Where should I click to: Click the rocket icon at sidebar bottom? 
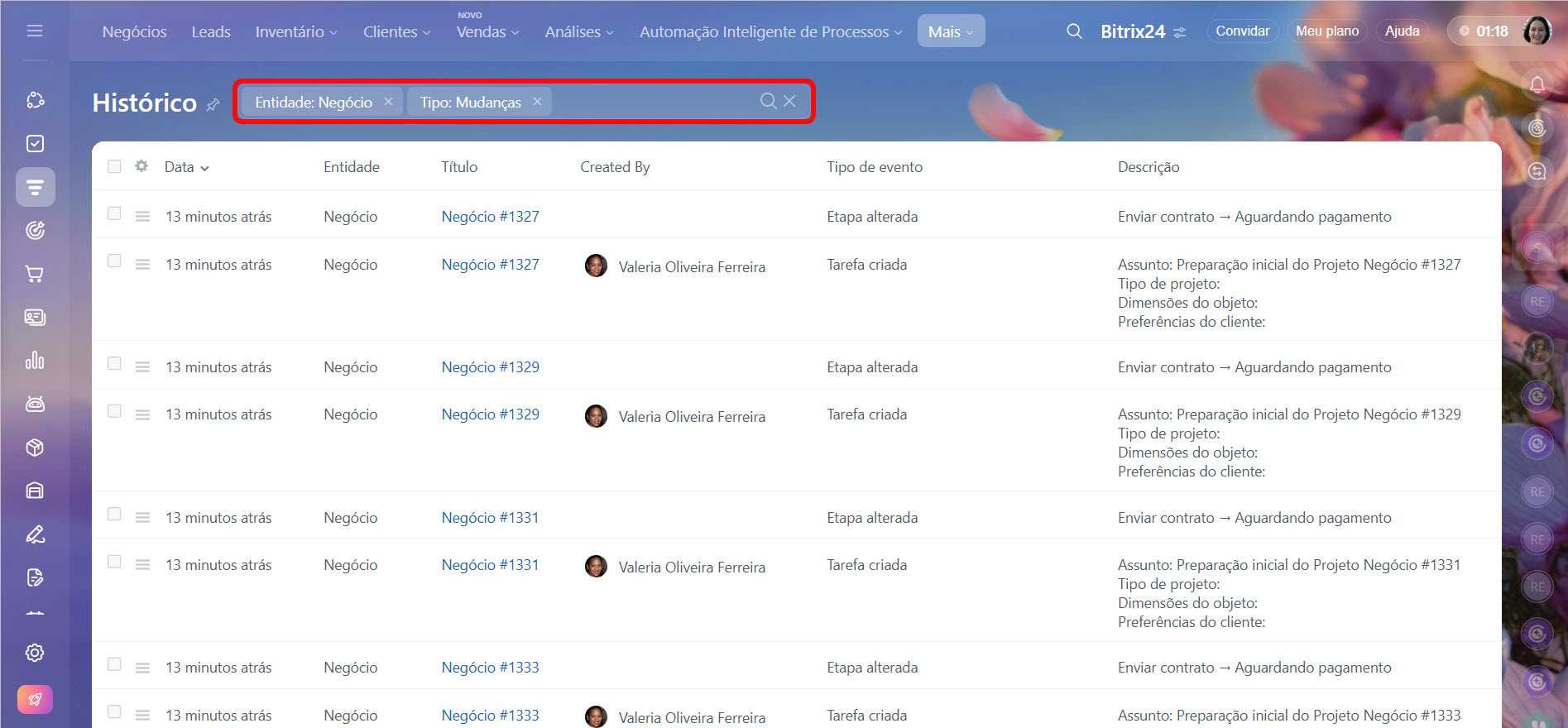coord(35,699)
